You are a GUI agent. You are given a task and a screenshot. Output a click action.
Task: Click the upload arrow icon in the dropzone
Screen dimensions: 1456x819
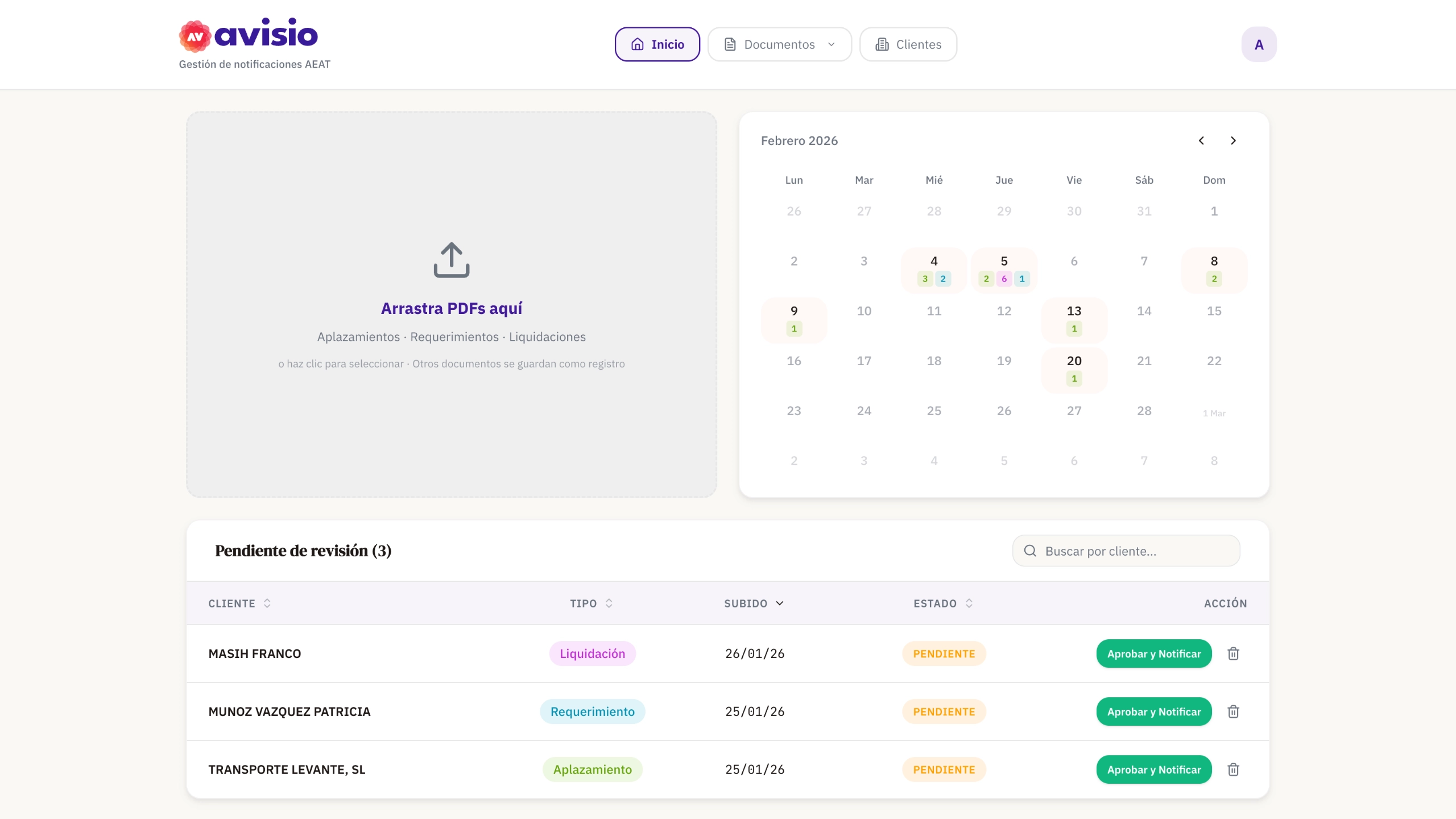[x=451, y=260]
